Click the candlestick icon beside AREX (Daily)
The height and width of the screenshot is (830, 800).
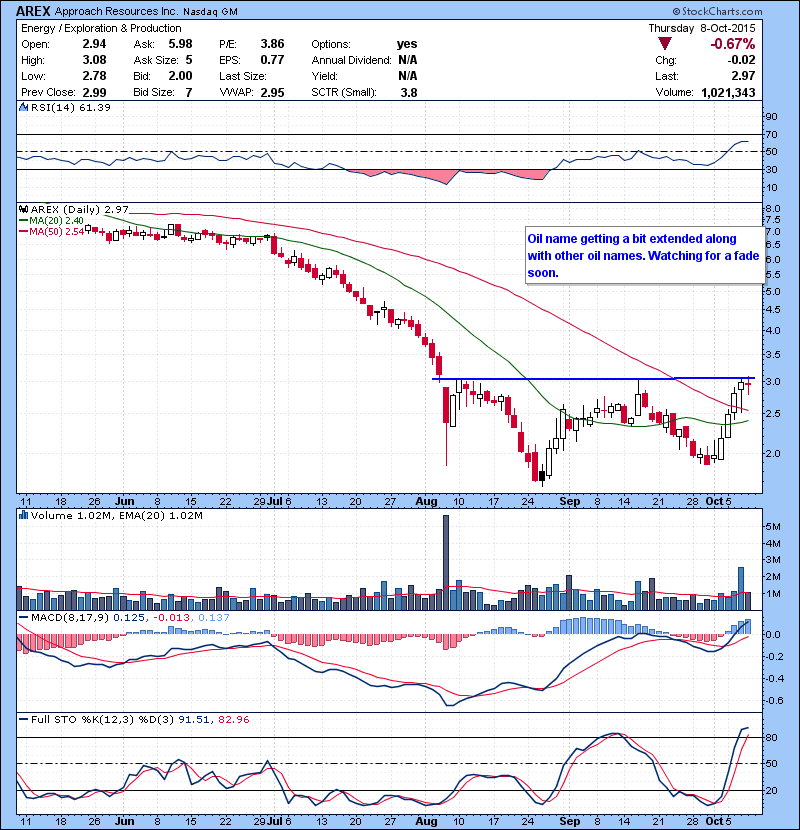pyautogui.click(x=23, y=209)
